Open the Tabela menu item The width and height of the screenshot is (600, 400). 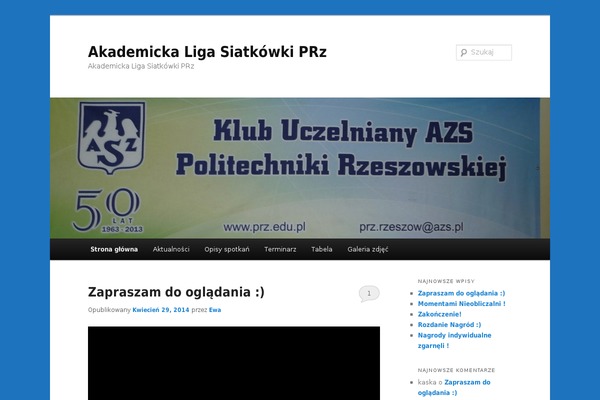[322, 249]
